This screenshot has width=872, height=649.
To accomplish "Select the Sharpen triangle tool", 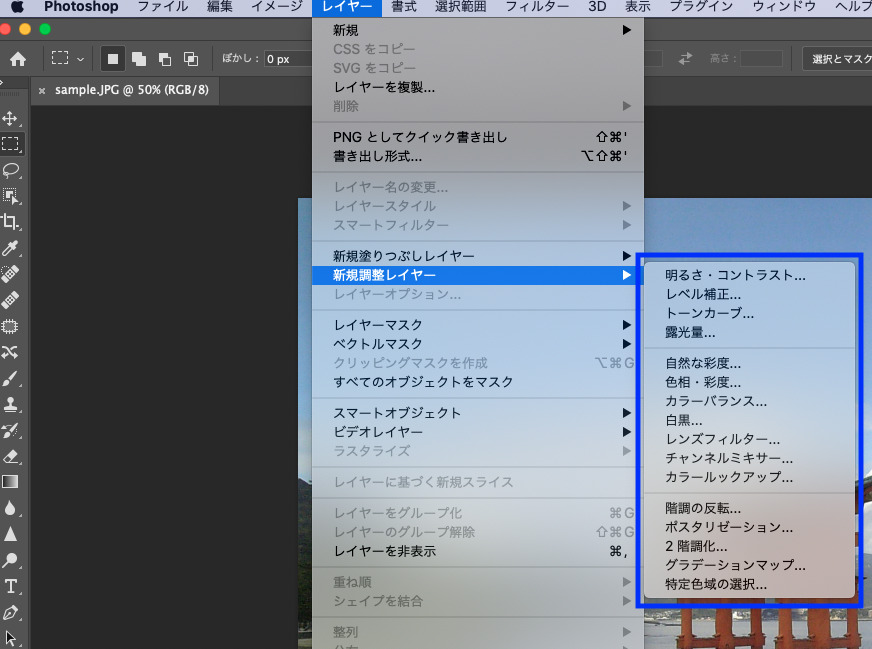I will (x=10, y=534).
